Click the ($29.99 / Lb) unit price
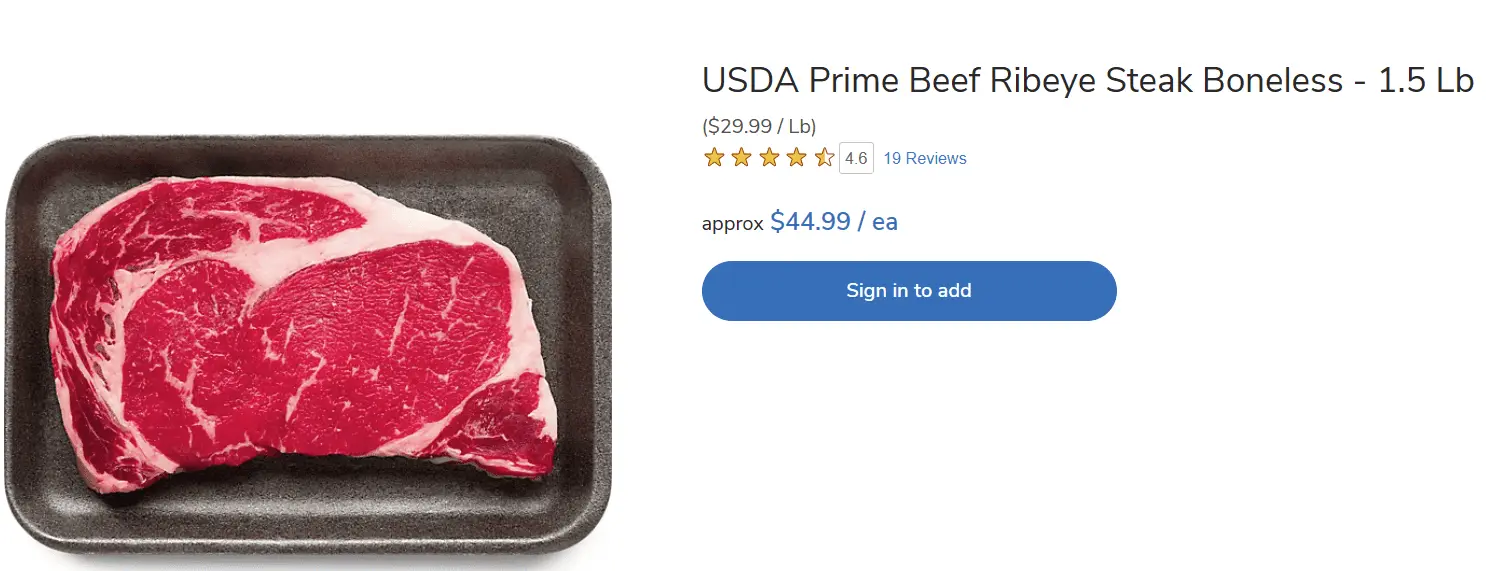1486x571 pixels. [x=759, y=126]
